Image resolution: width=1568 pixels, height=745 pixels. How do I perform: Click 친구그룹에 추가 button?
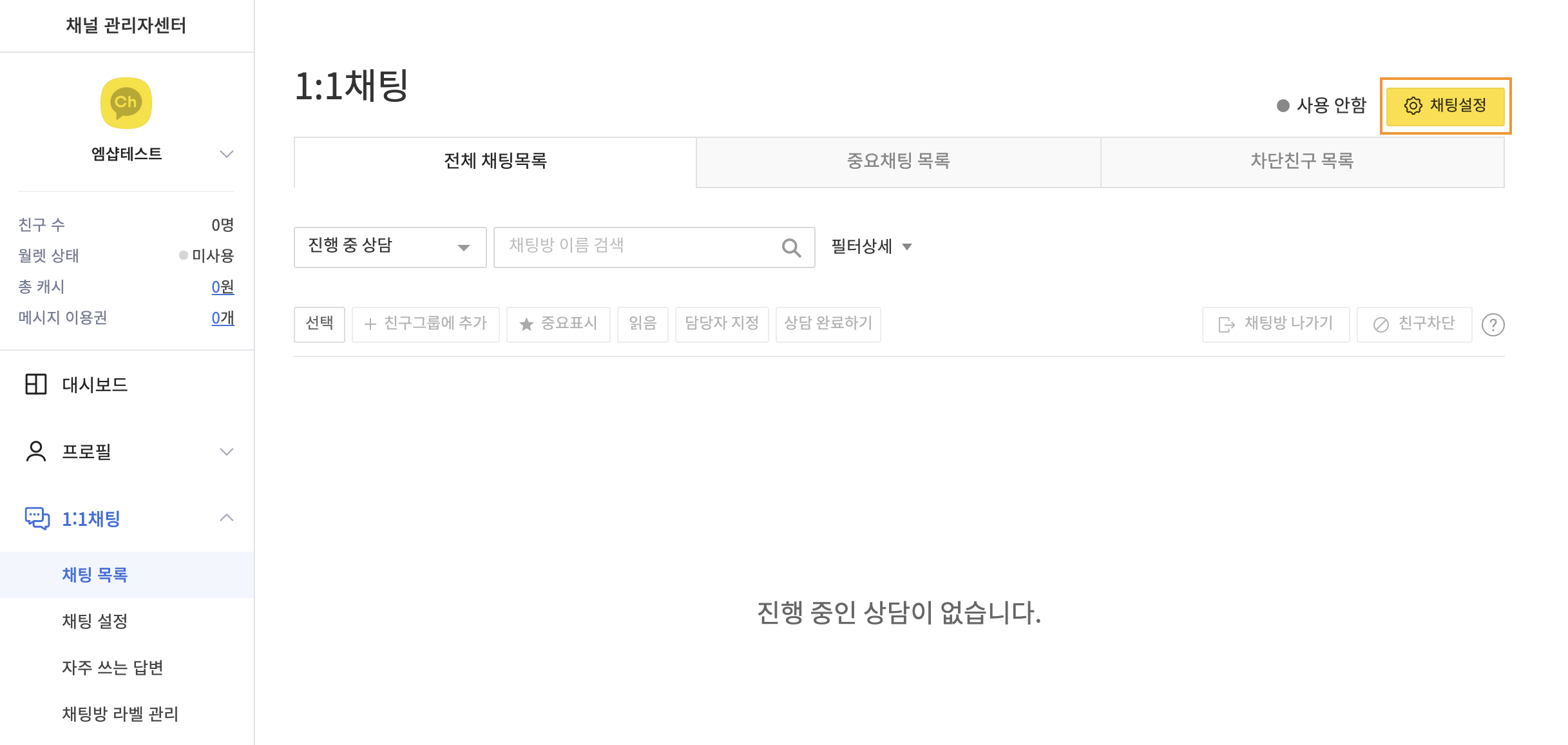(425, 324)
